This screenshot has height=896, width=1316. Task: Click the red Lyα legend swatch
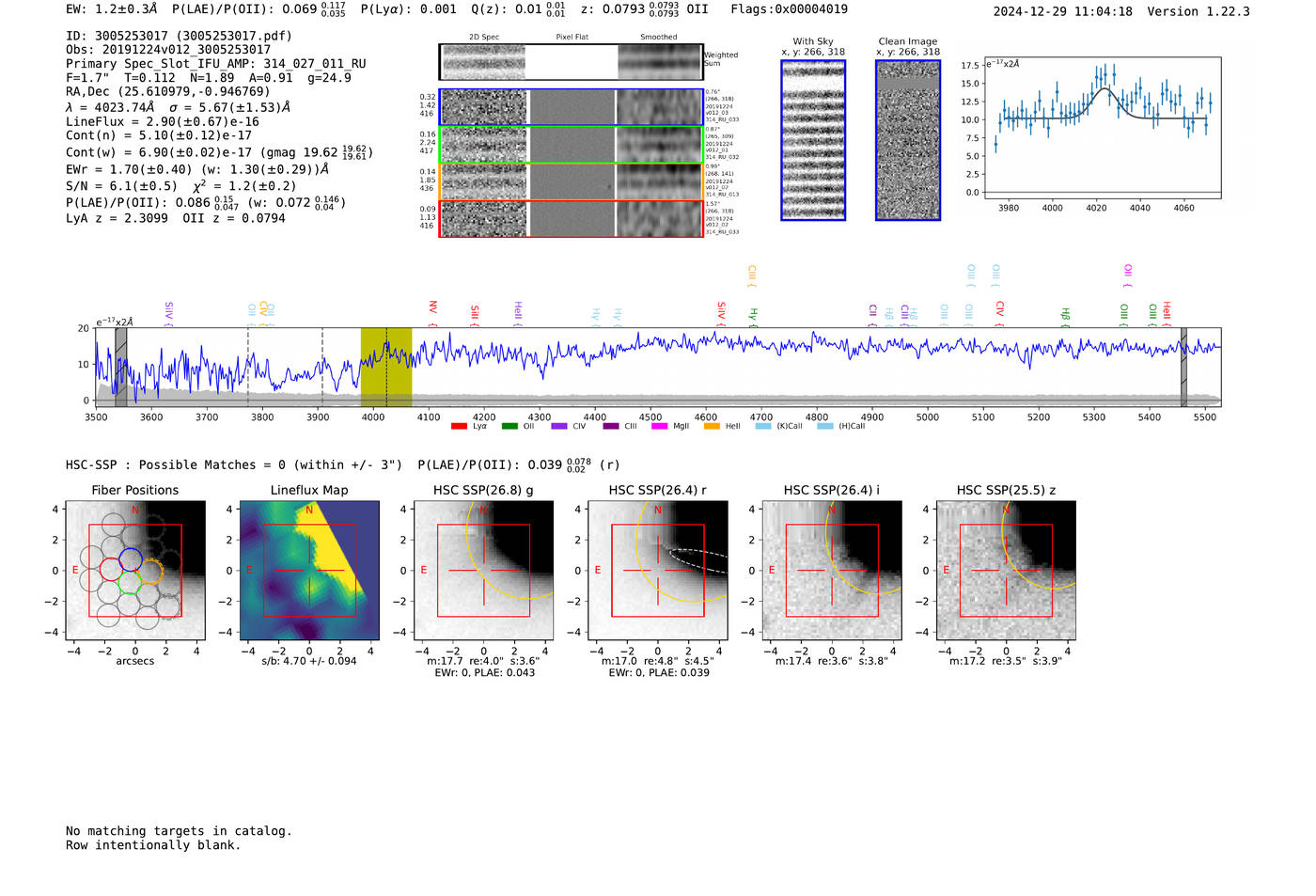coord(459,427)
